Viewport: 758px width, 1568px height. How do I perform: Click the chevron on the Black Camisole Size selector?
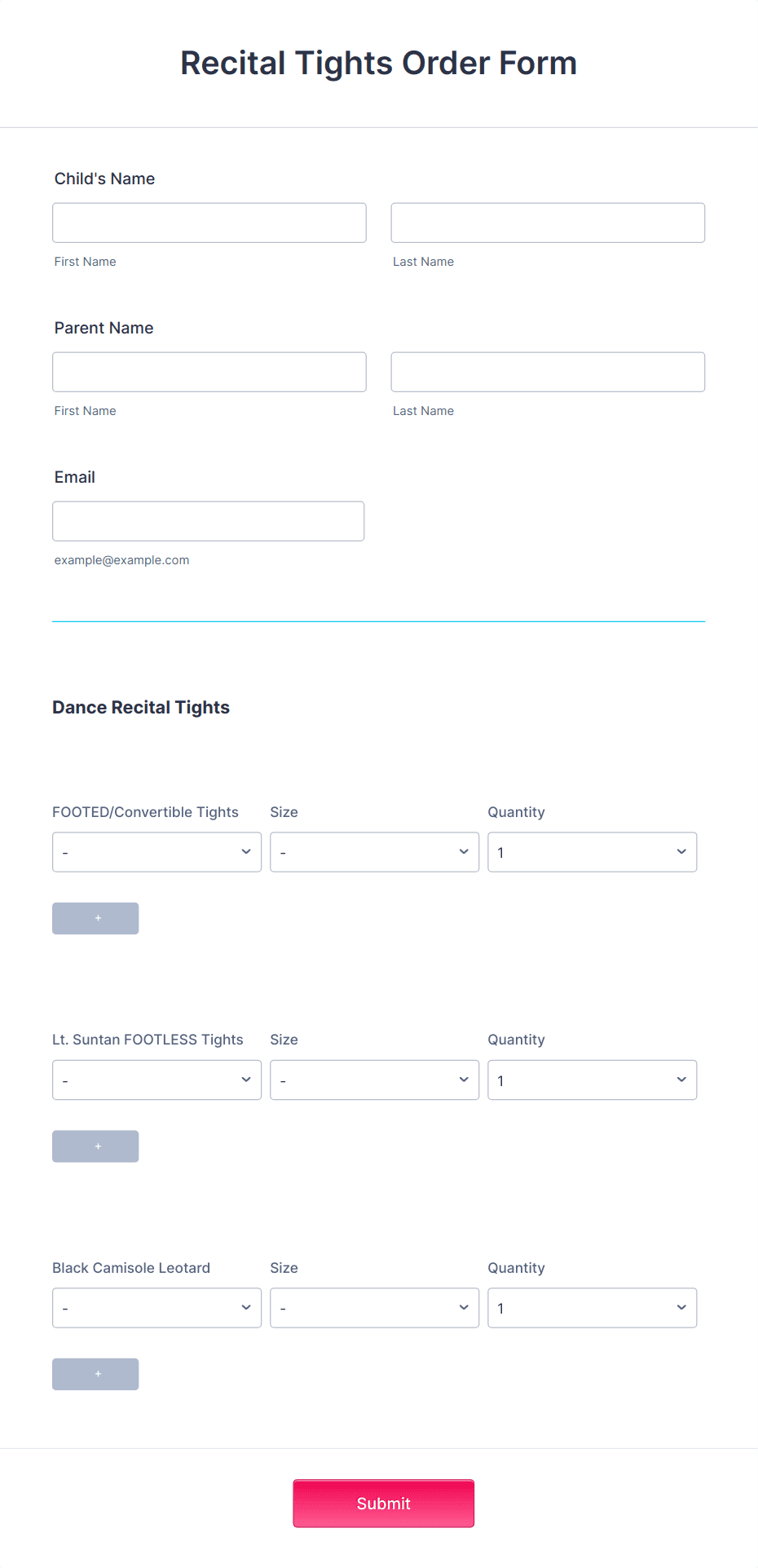[x=463, y=1307]
